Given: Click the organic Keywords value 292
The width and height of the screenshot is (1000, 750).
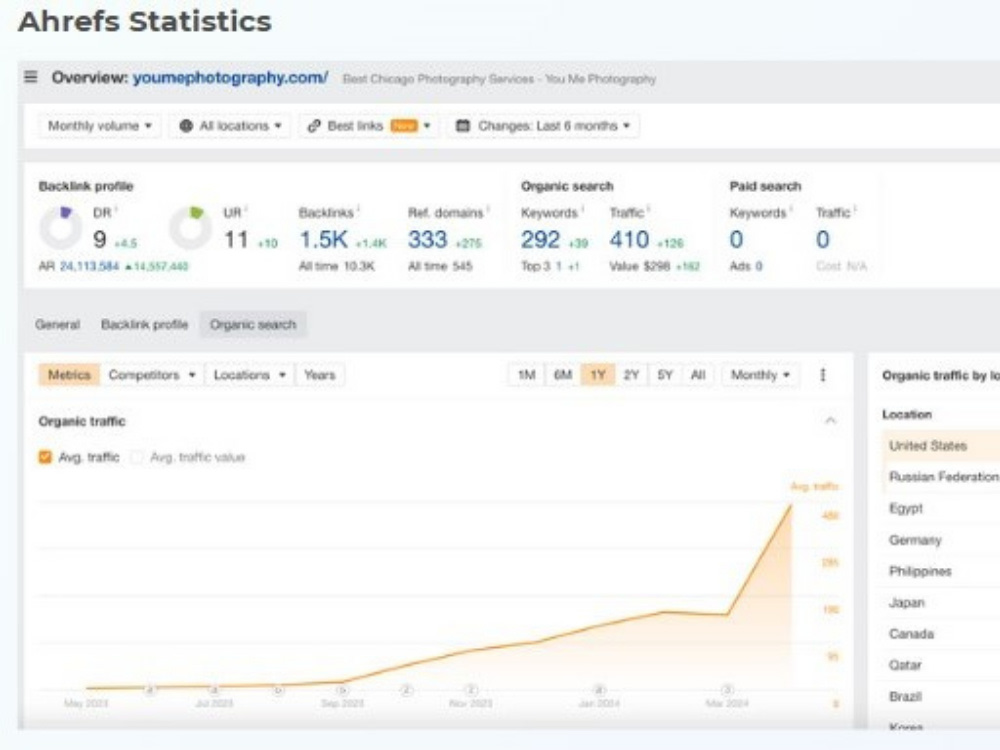Looking at the screenshot, I should click(540, 240).
